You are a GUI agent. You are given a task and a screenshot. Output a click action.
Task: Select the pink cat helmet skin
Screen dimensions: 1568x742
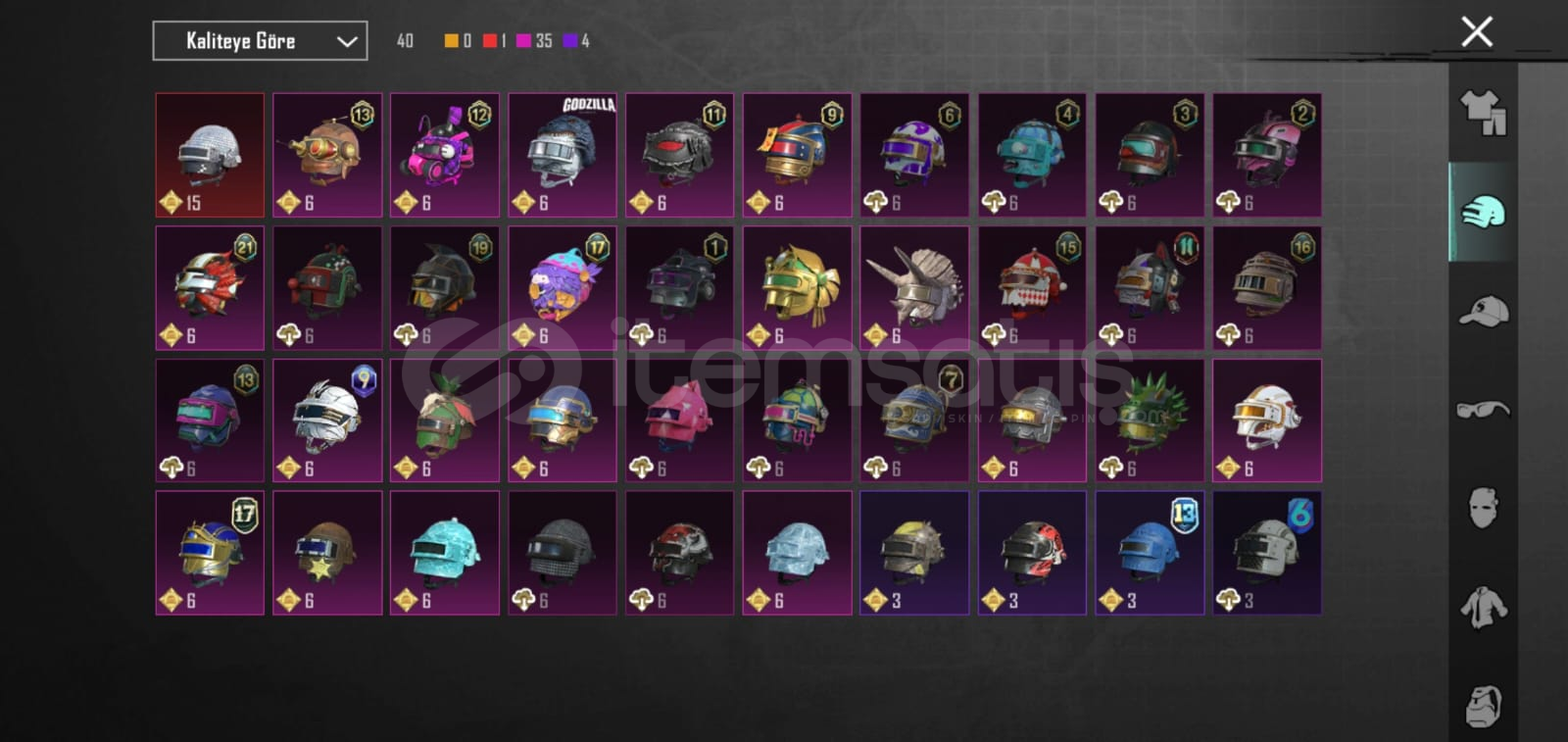click(x=679, y=420)
